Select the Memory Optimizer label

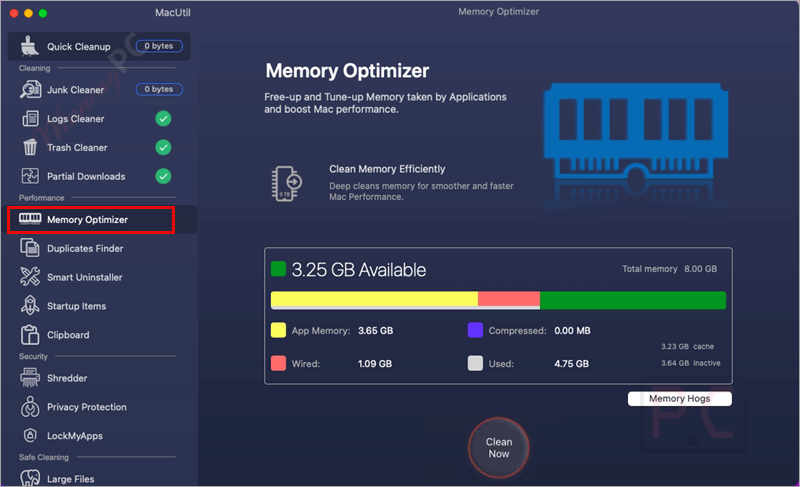(x=87, y=220)
